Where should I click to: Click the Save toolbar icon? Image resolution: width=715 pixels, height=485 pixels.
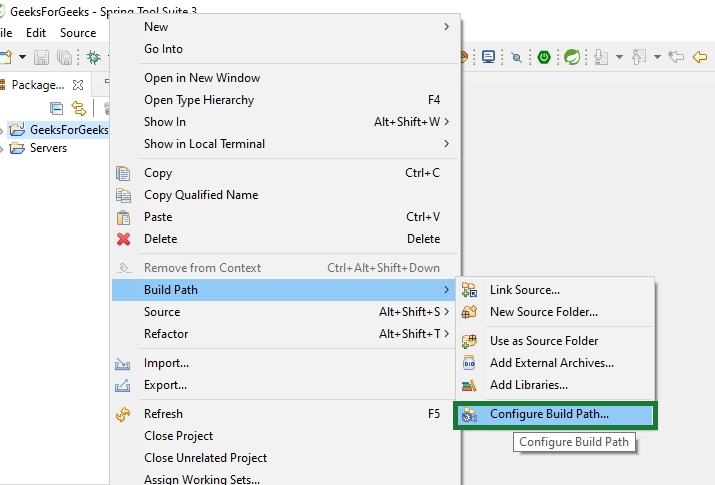click(41, 57)
